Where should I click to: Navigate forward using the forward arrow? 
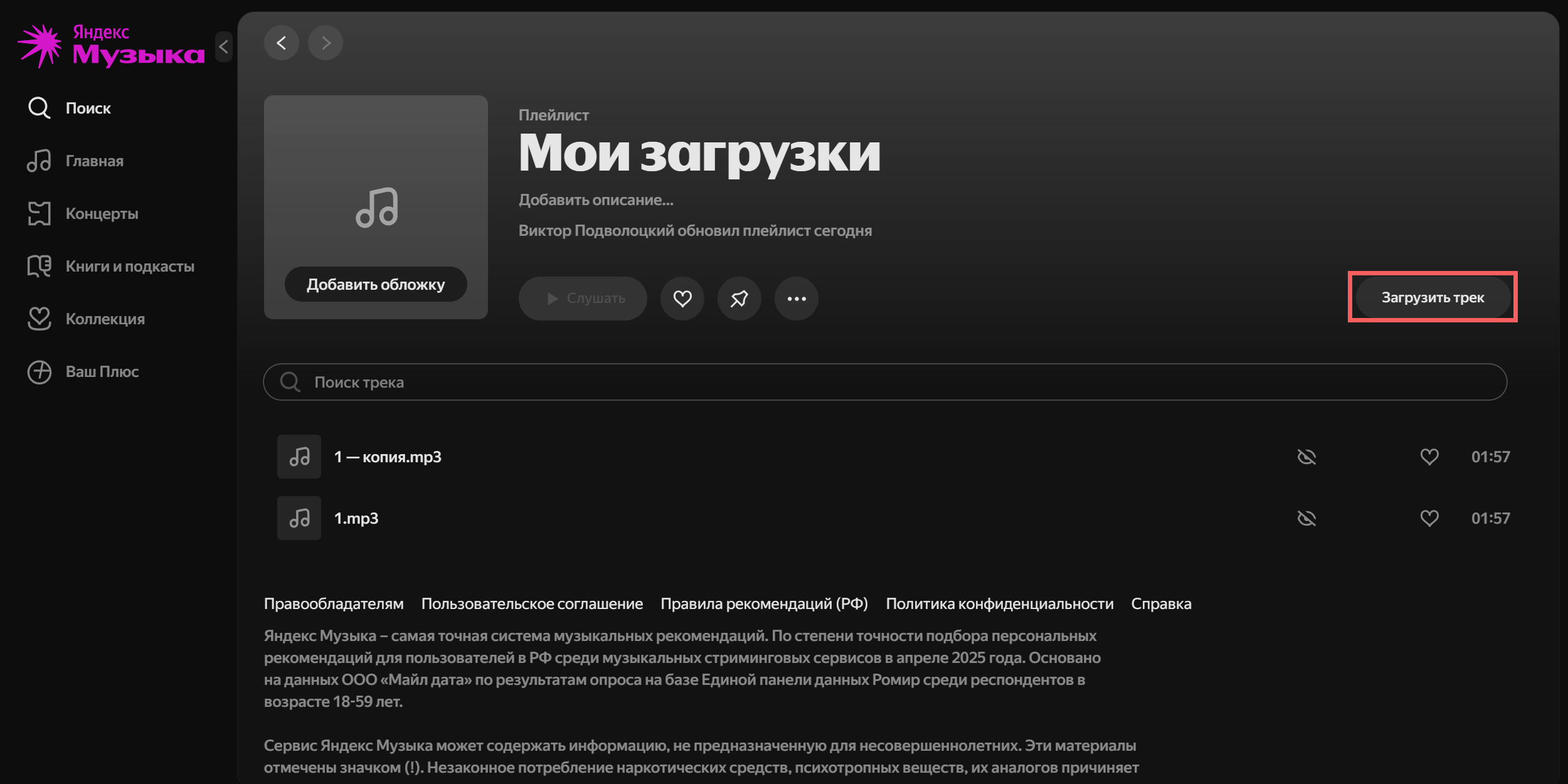[326, 43]
